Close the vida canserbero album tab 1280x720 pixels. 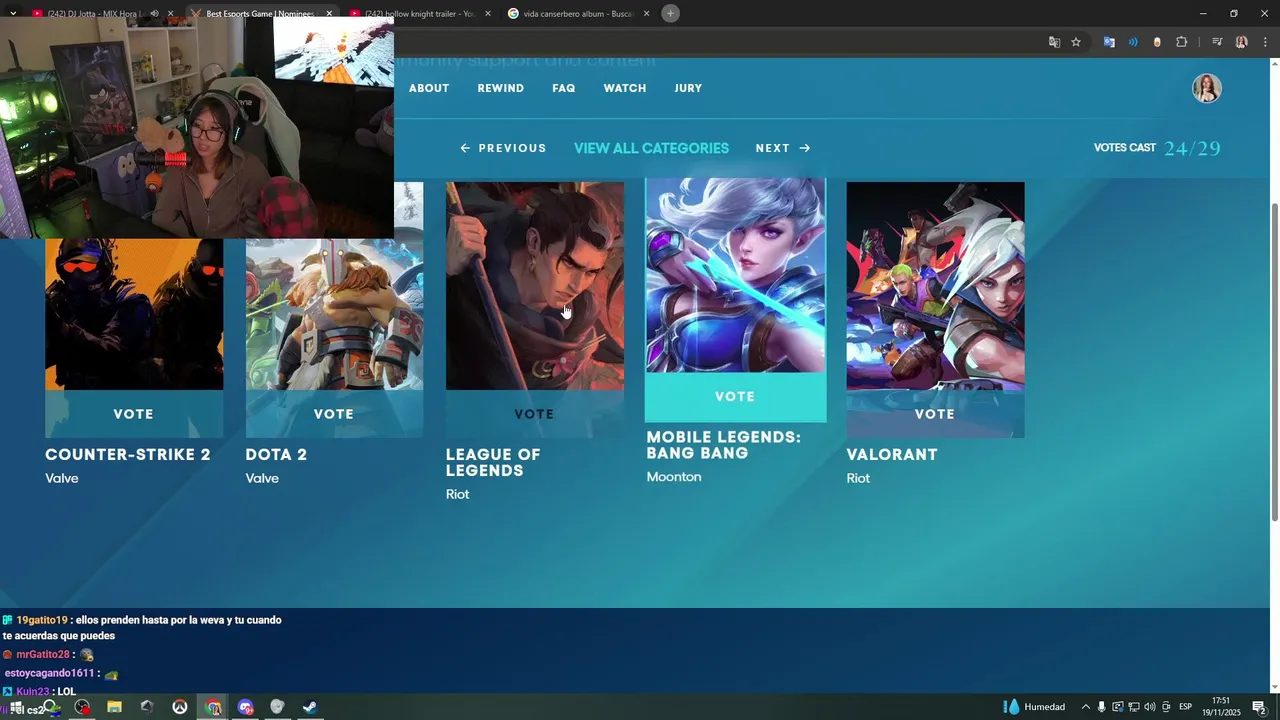646,14
